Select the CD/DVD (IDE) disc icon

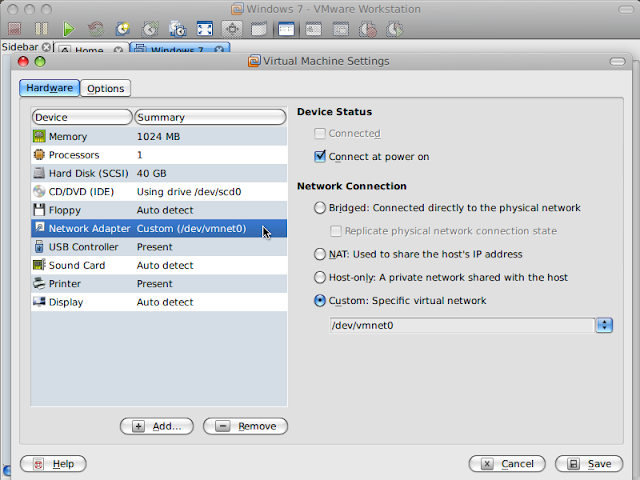click(39, 191)
